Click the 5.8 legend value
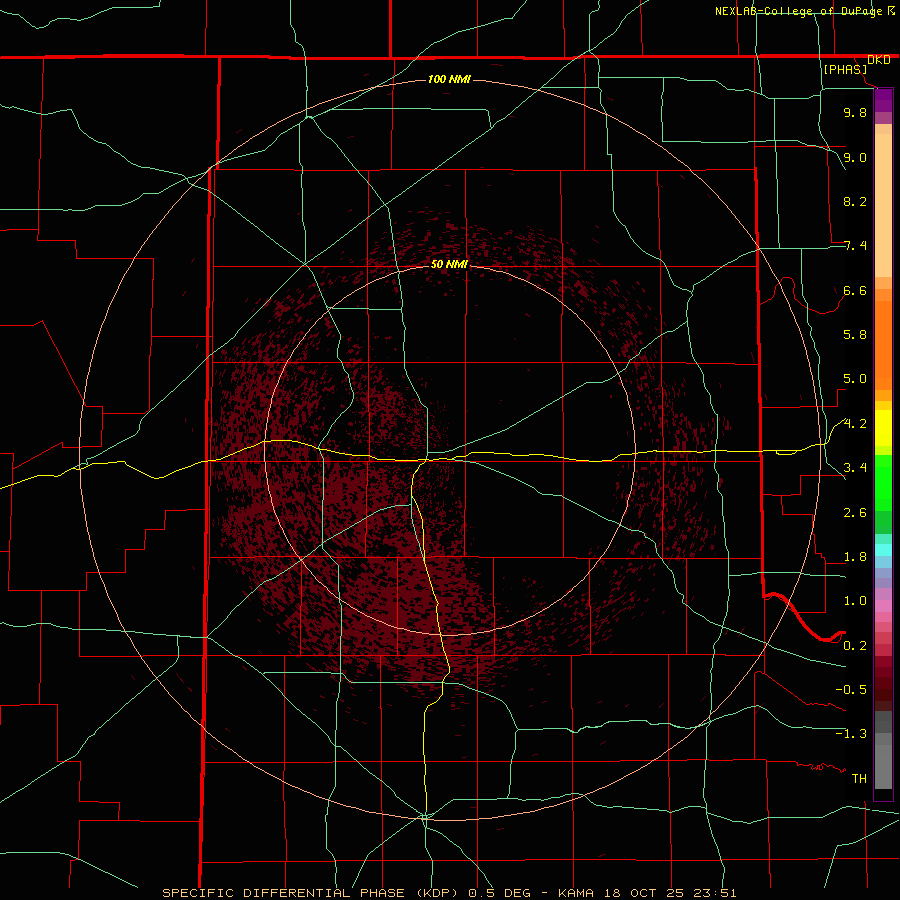Viewport: 900px width, 900px height. (855, 335)
